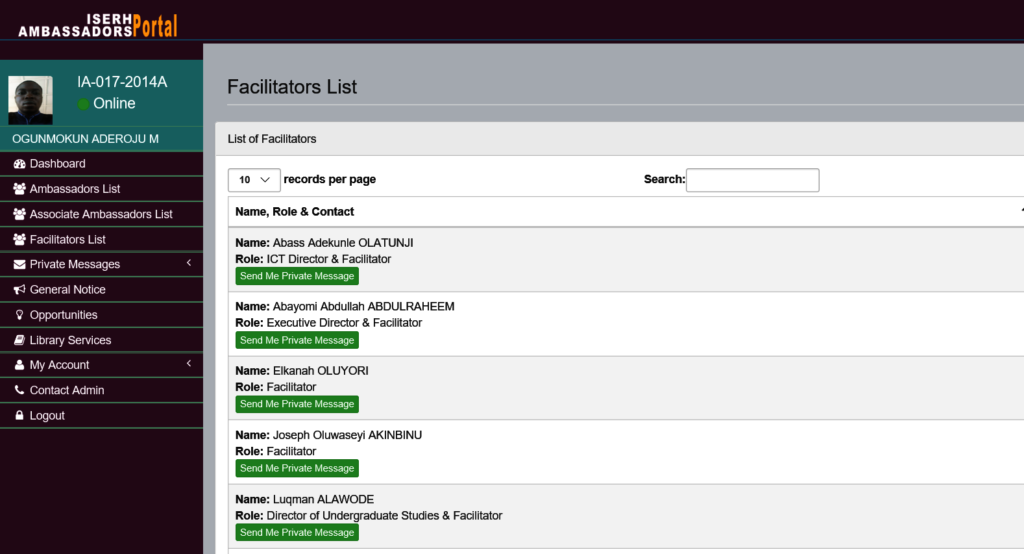Click the user profile photo thumbnail

pyautogui.click(x=30, y=100)
